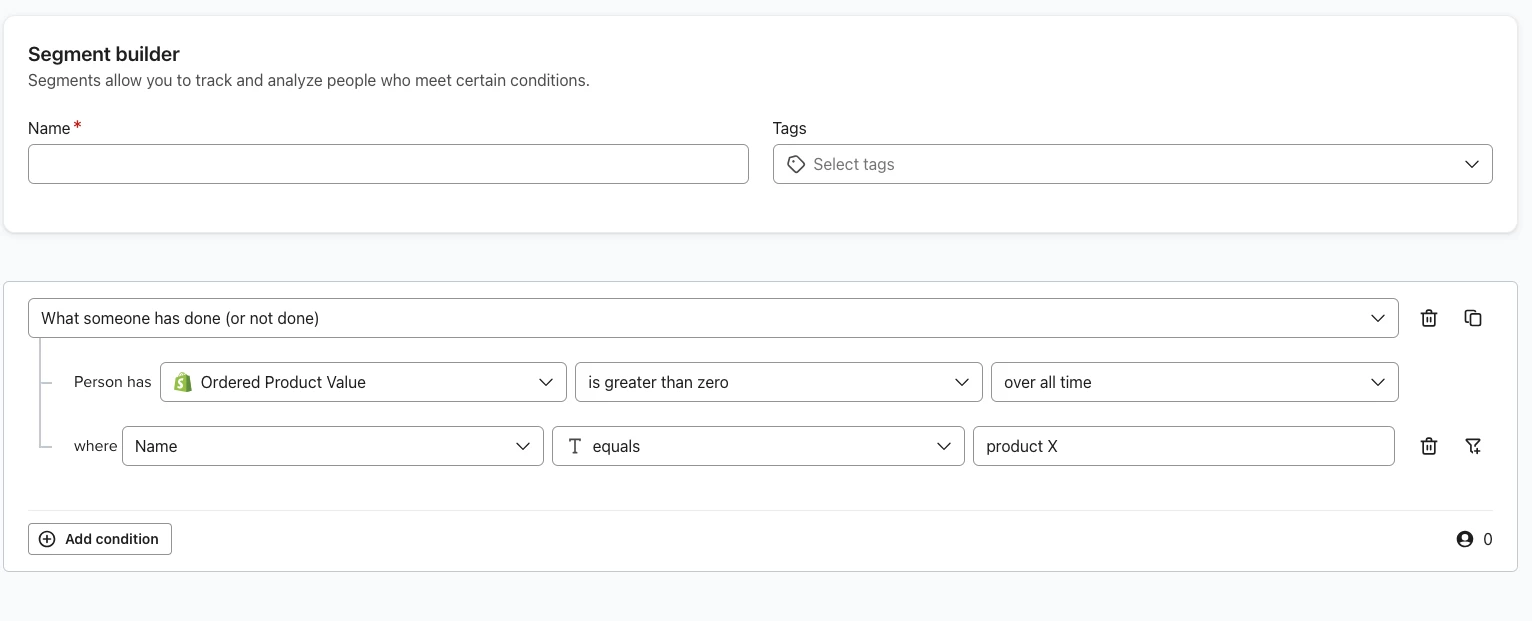Screen dimensions: 1532x621
Task: Click the 'product X' value field
Action: 1184,446
